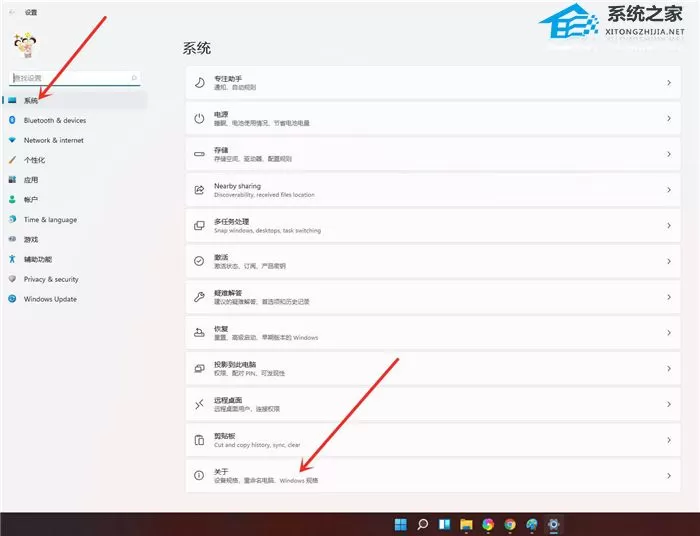Click the clipboard icon for 剪贴板
700x536 pixels.
point(199,440)
